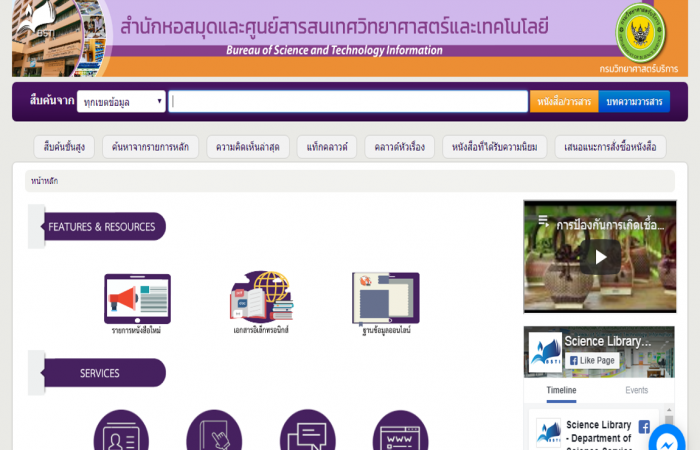Click the new books (รายการหนังสือใหม่) caption
The image size is (700, 450).
click(x=136, y=330)
